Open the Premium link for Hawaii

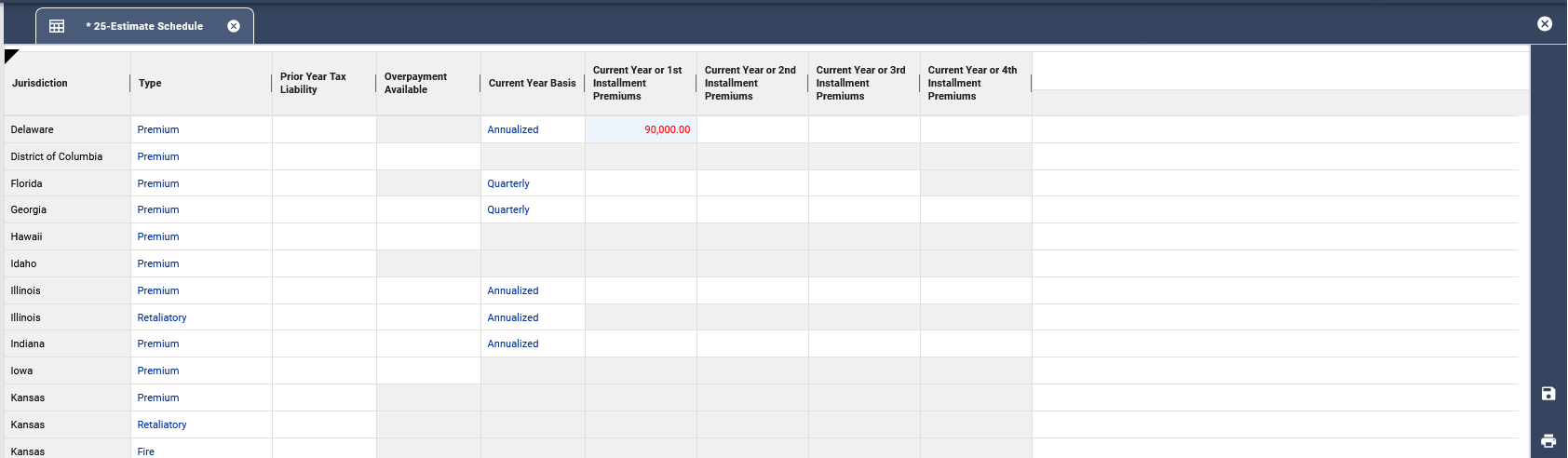point(158,236)
